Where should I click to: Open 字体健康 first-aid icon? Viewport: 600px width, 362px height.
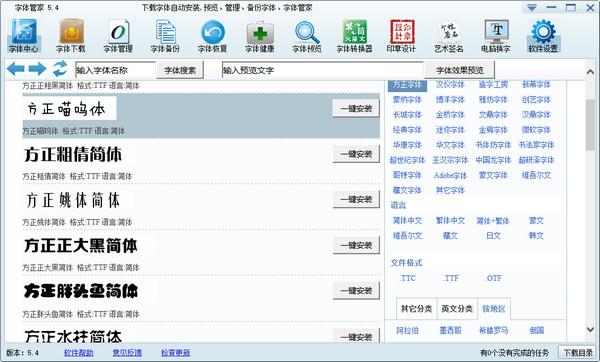coord(260,36)
